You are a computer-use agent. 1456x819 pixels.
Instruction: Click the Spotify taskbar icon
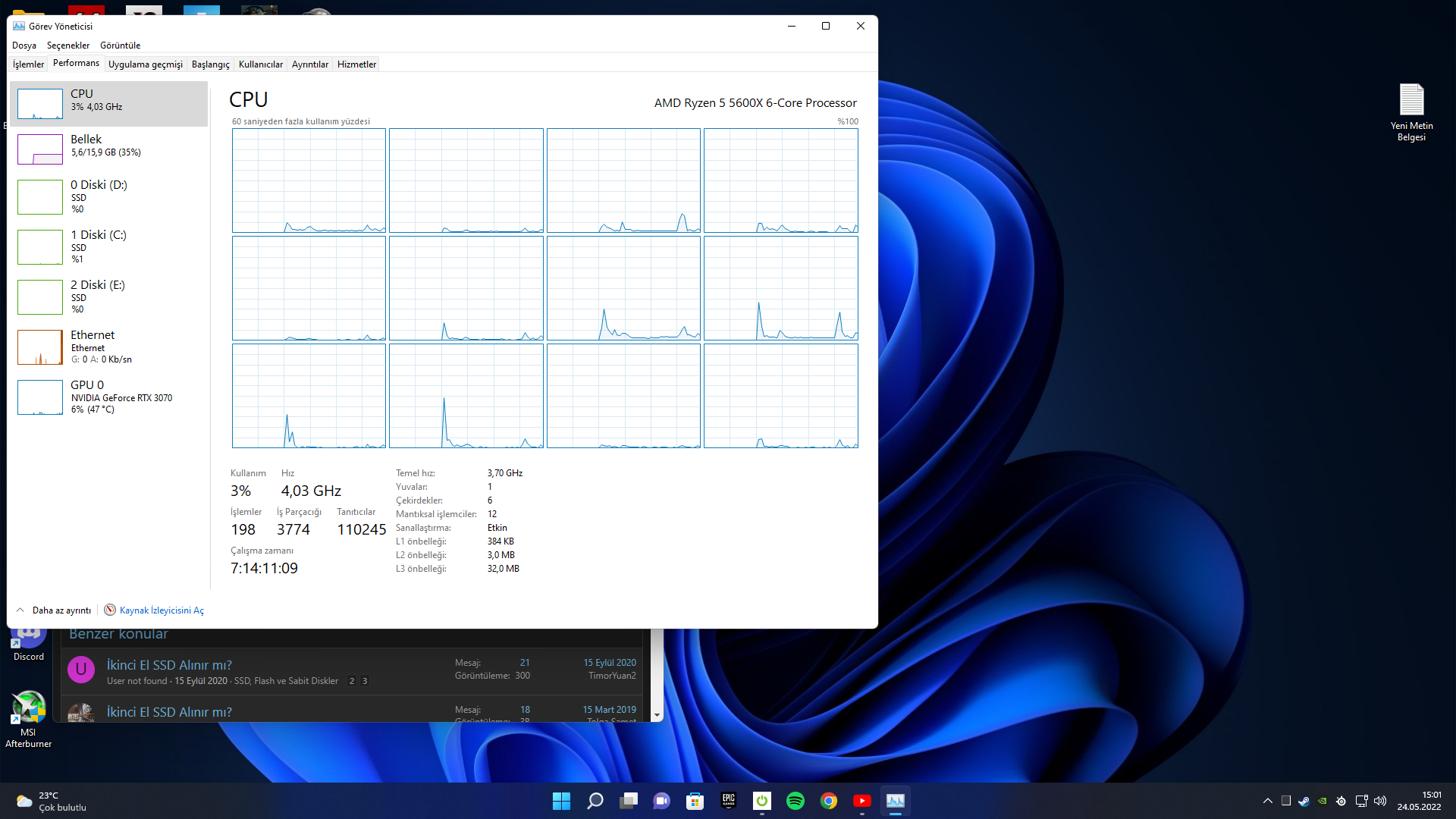click(795, 801)
